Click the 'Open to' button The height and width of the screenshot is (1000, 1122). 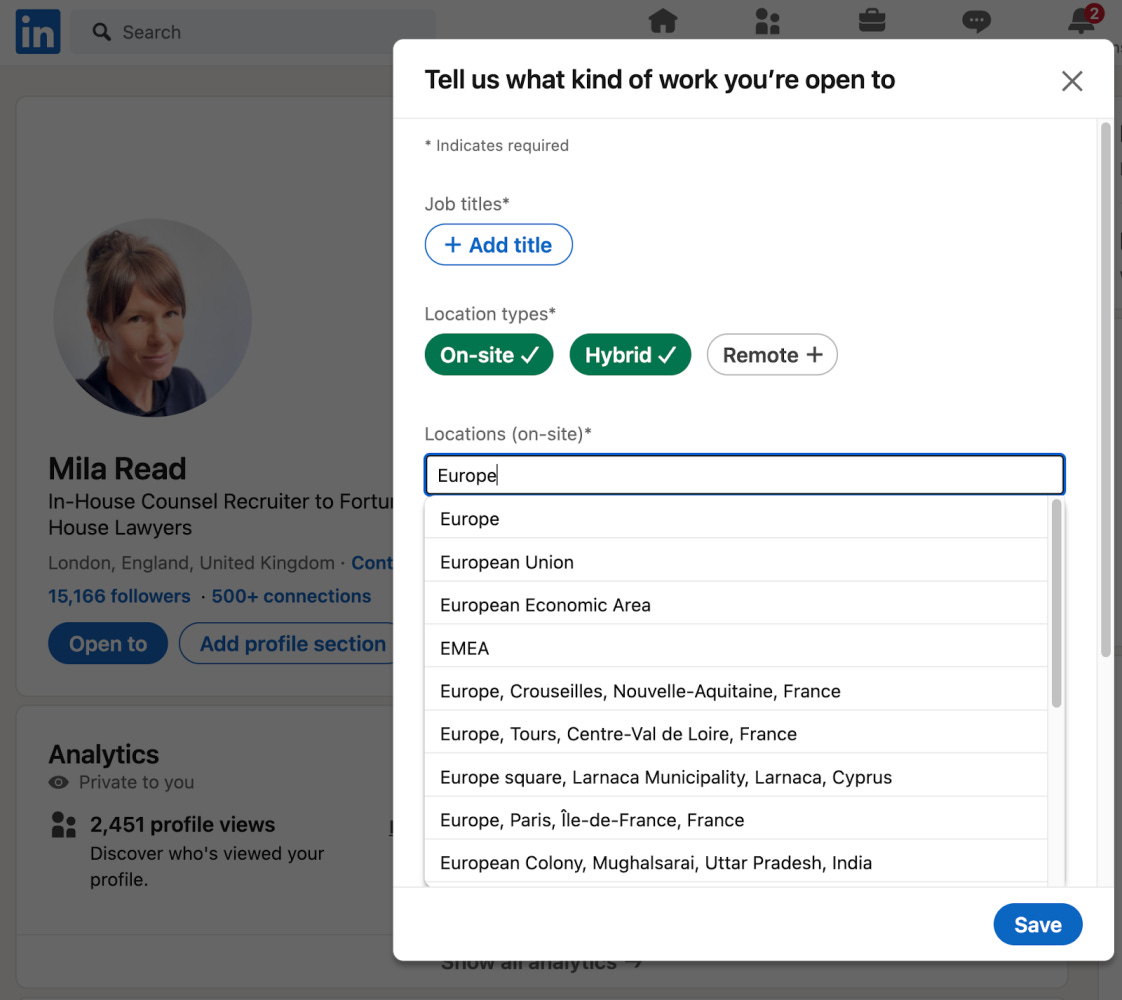(108, 644)
